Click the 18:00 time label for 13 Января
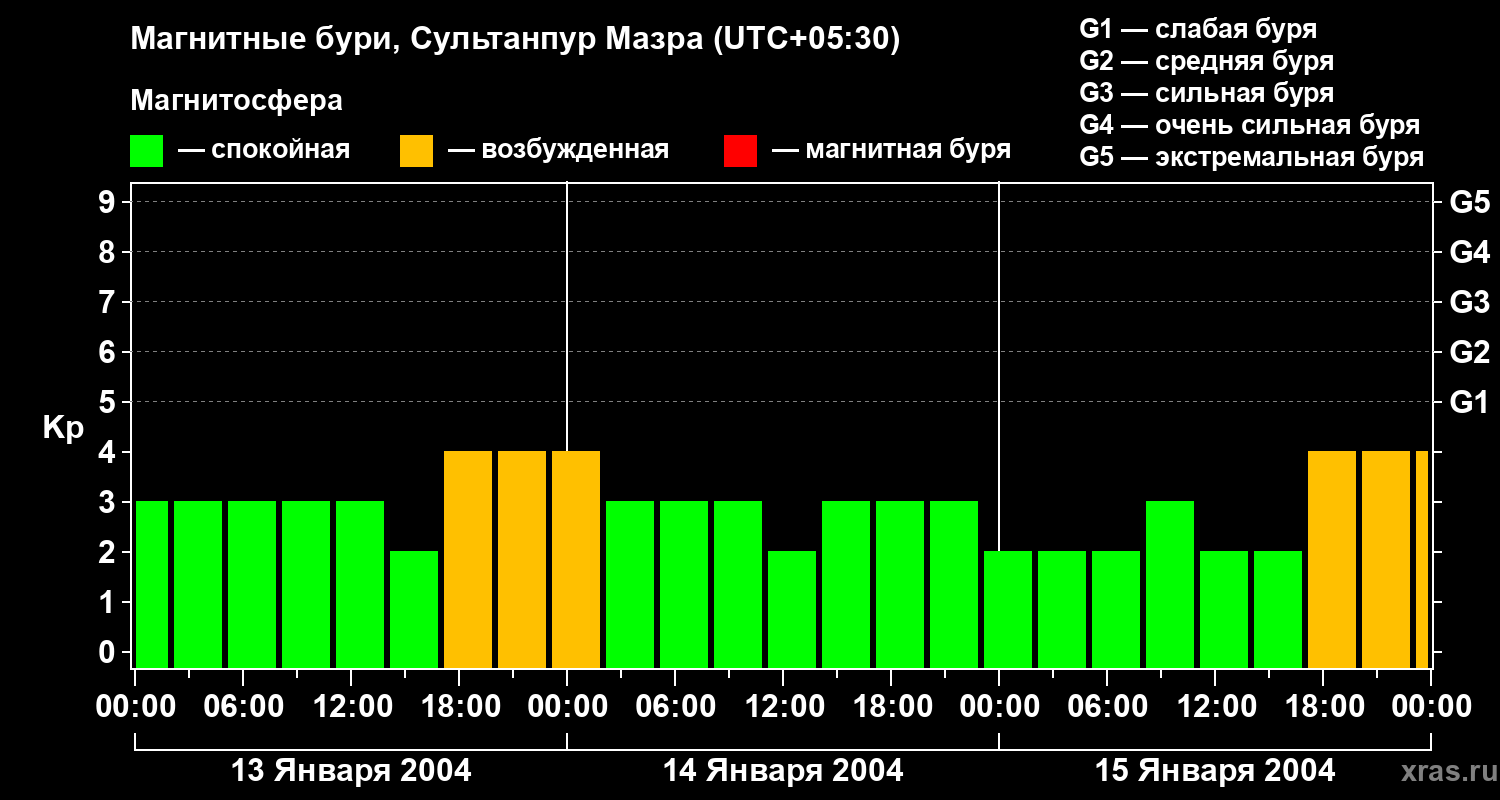This screenshot has height=800, width=1500. click(x=459, y=706)
